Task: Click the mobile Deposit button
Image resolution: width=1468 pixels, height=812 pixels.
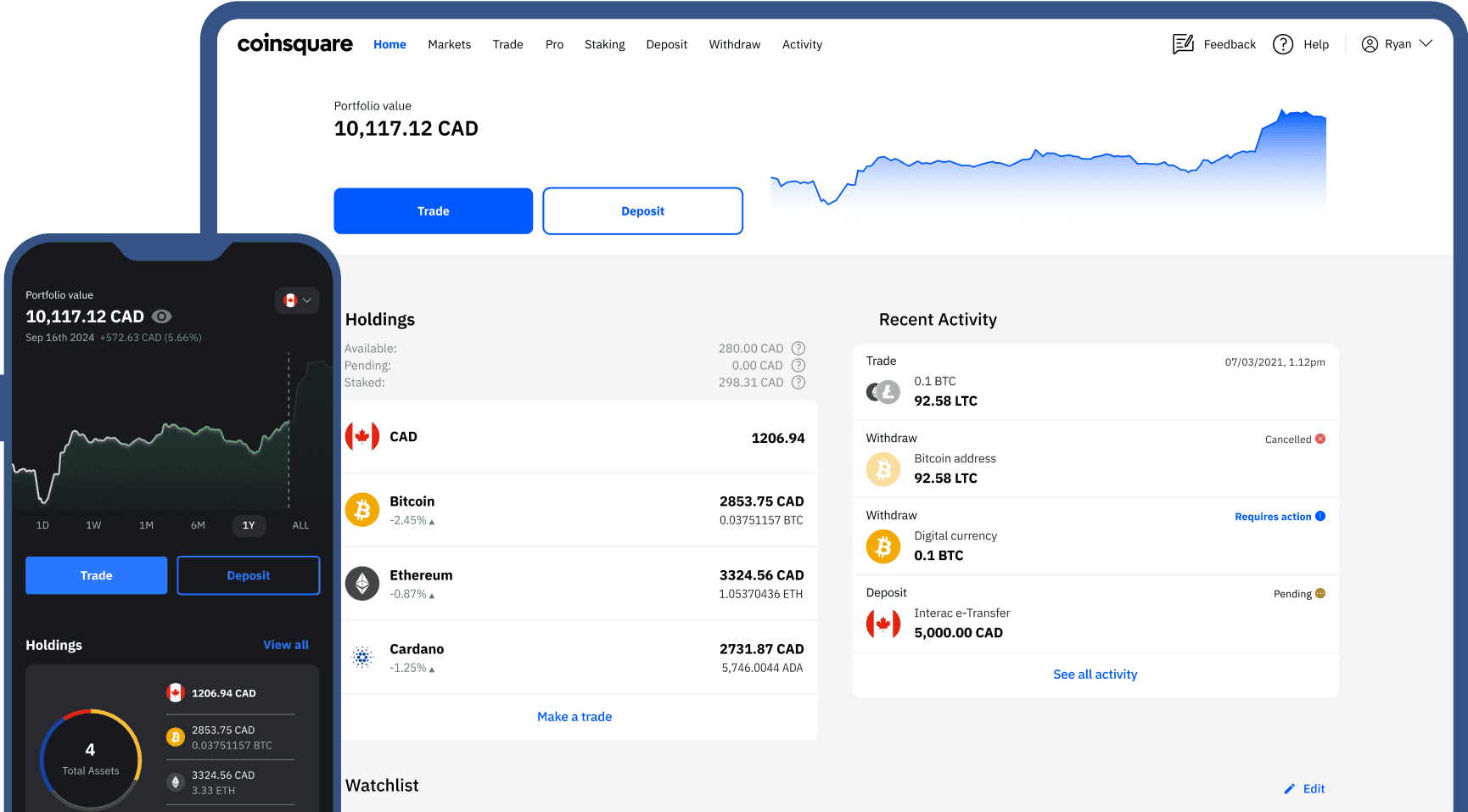Action: point(248,575)
